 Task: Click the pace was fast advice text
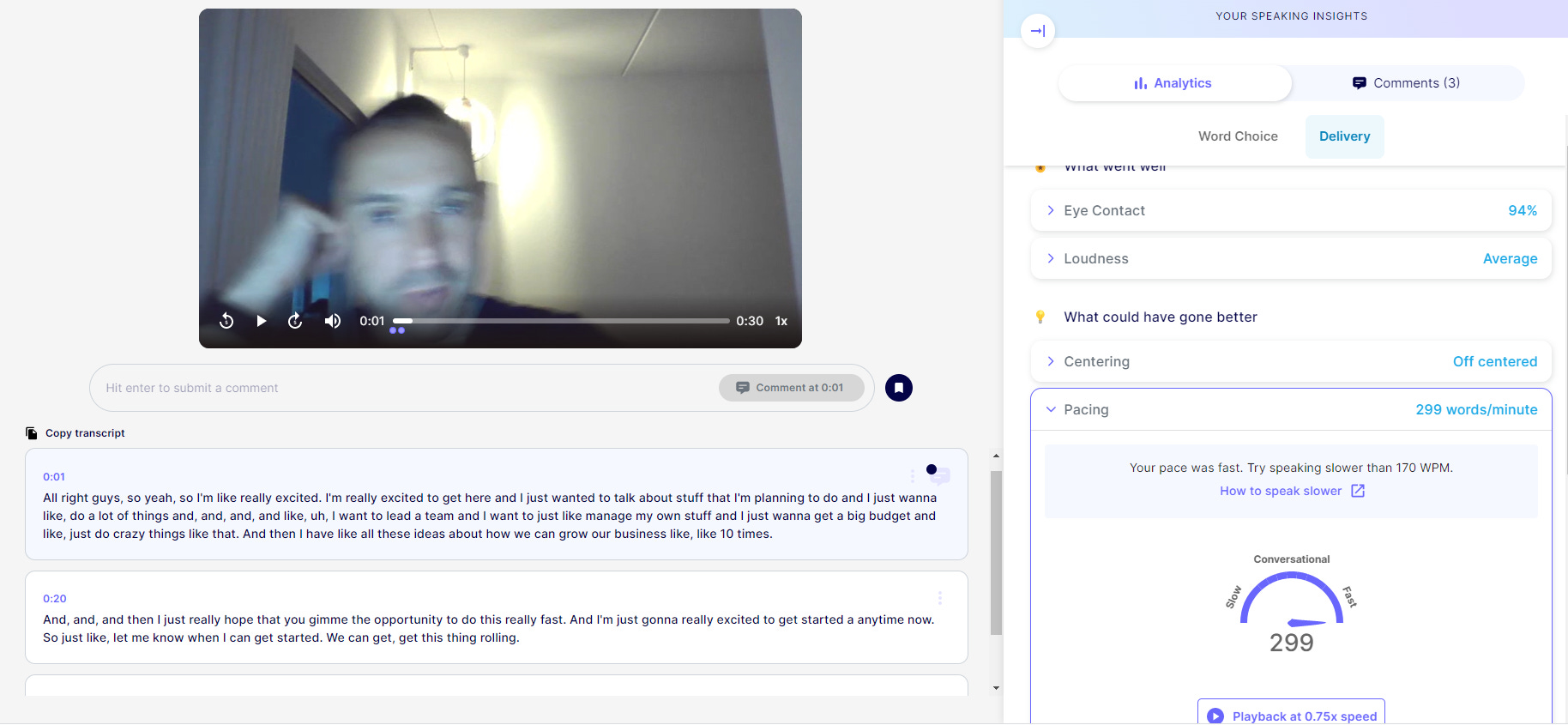click(1291, 468)
